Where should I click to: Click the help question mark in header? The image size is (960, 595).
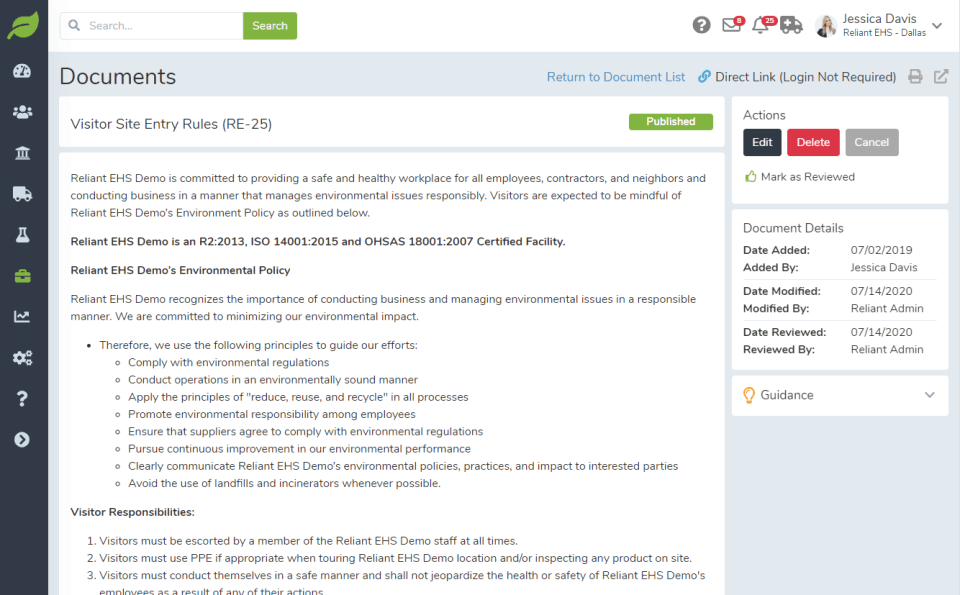(702, 26)
